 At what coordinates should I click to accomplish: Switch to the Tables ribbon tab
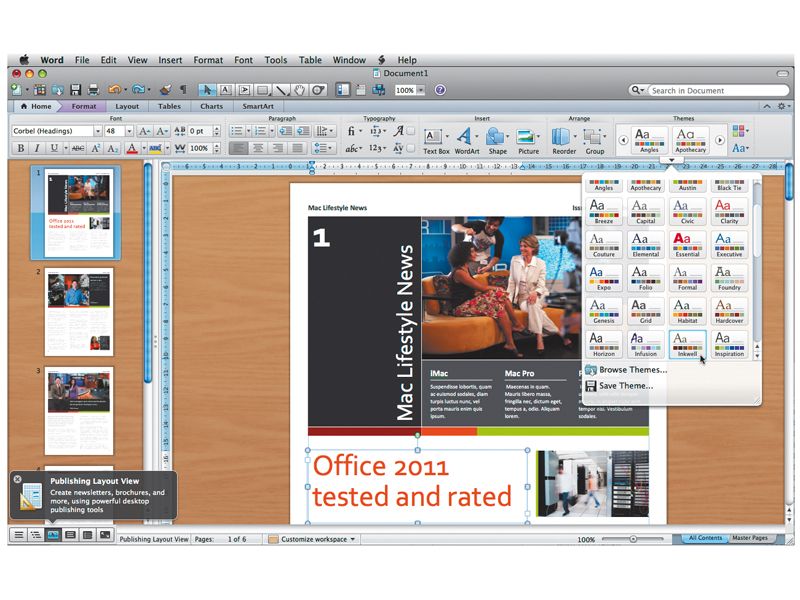[x=169, y=106]
